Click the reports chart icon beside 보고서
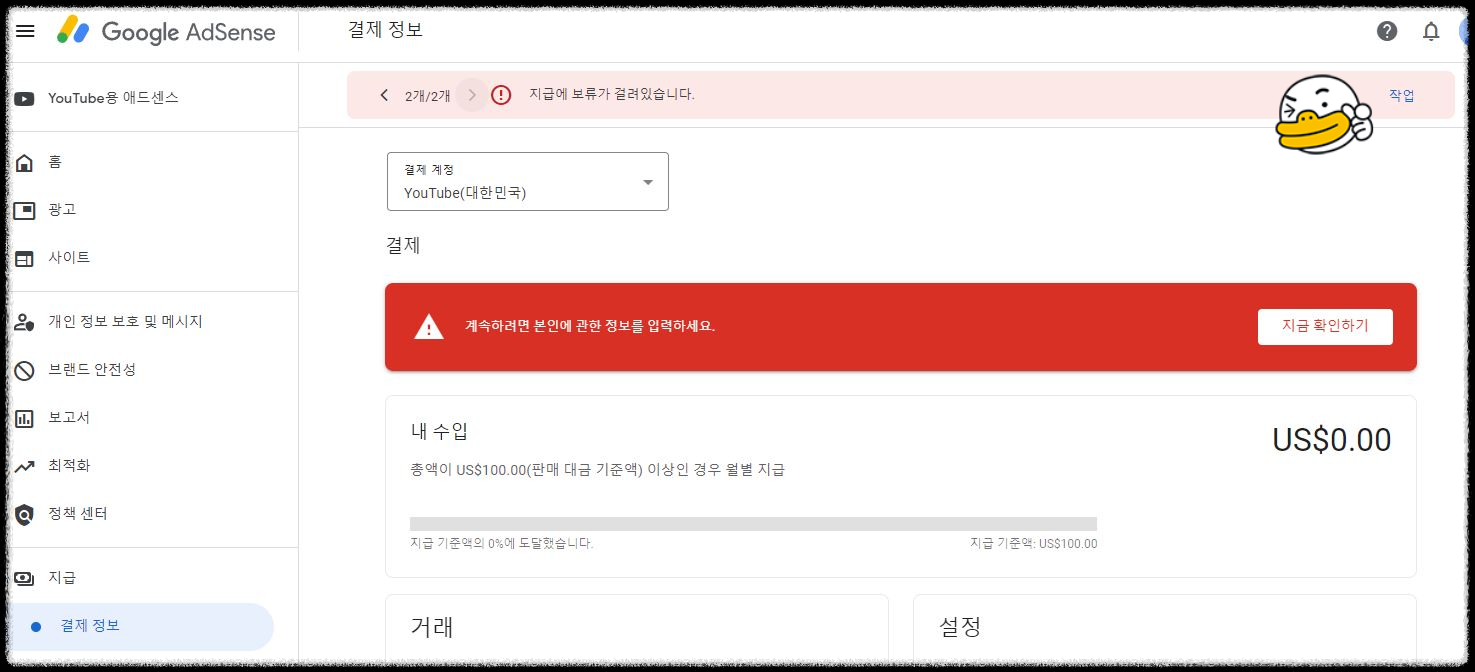1475x672 pixels. pyautogui.click(x=25, y=418)
